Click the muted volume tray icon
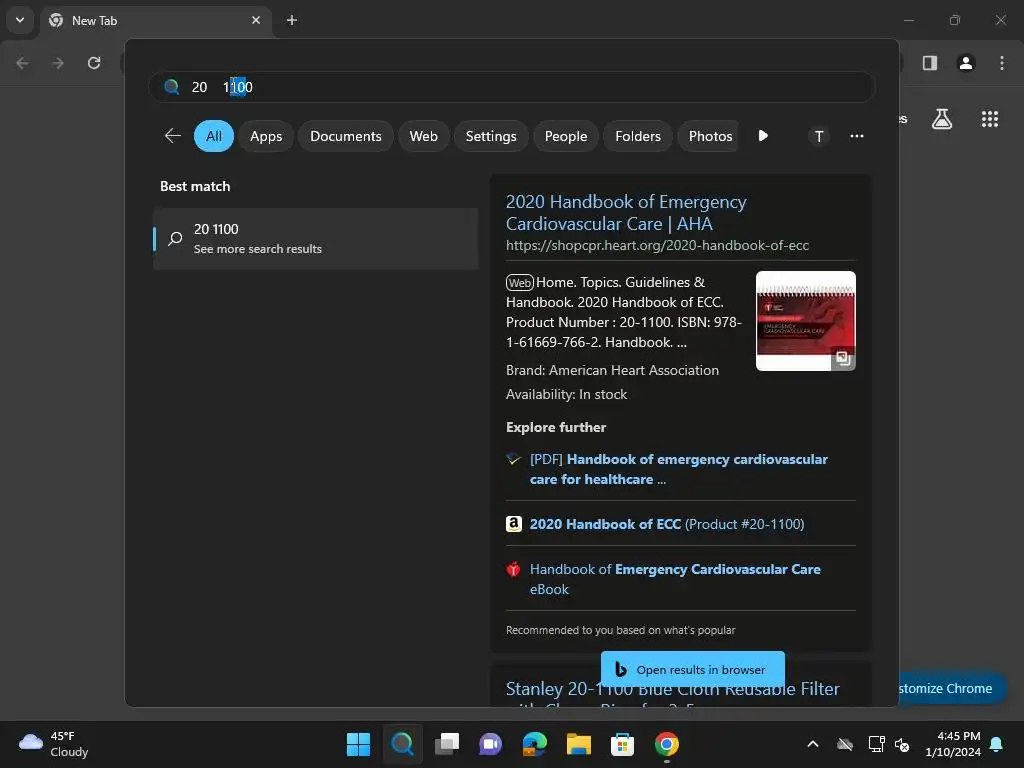 [903, 744]
